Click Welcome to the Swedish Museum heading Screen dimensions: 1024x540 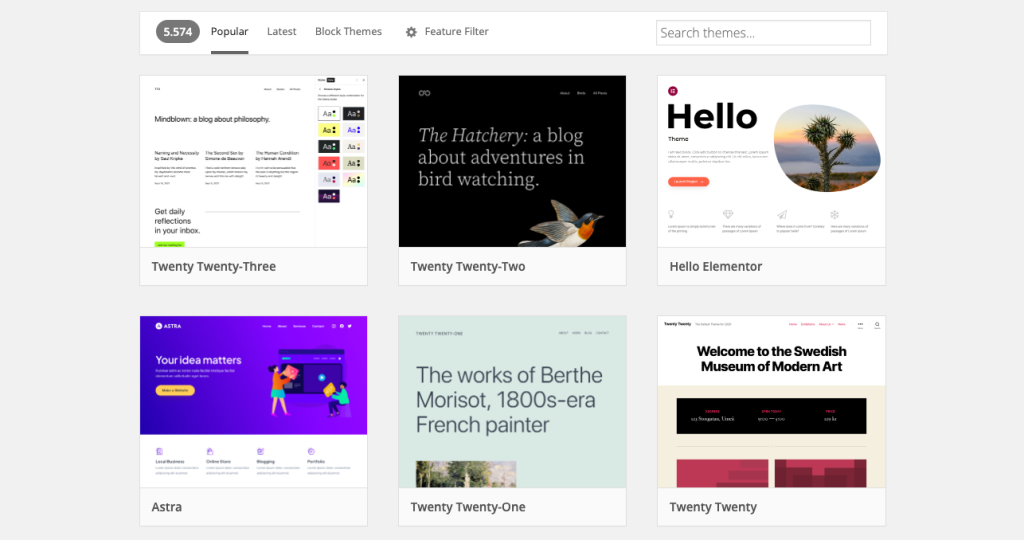pyautogui.click(x=771, y=359)
